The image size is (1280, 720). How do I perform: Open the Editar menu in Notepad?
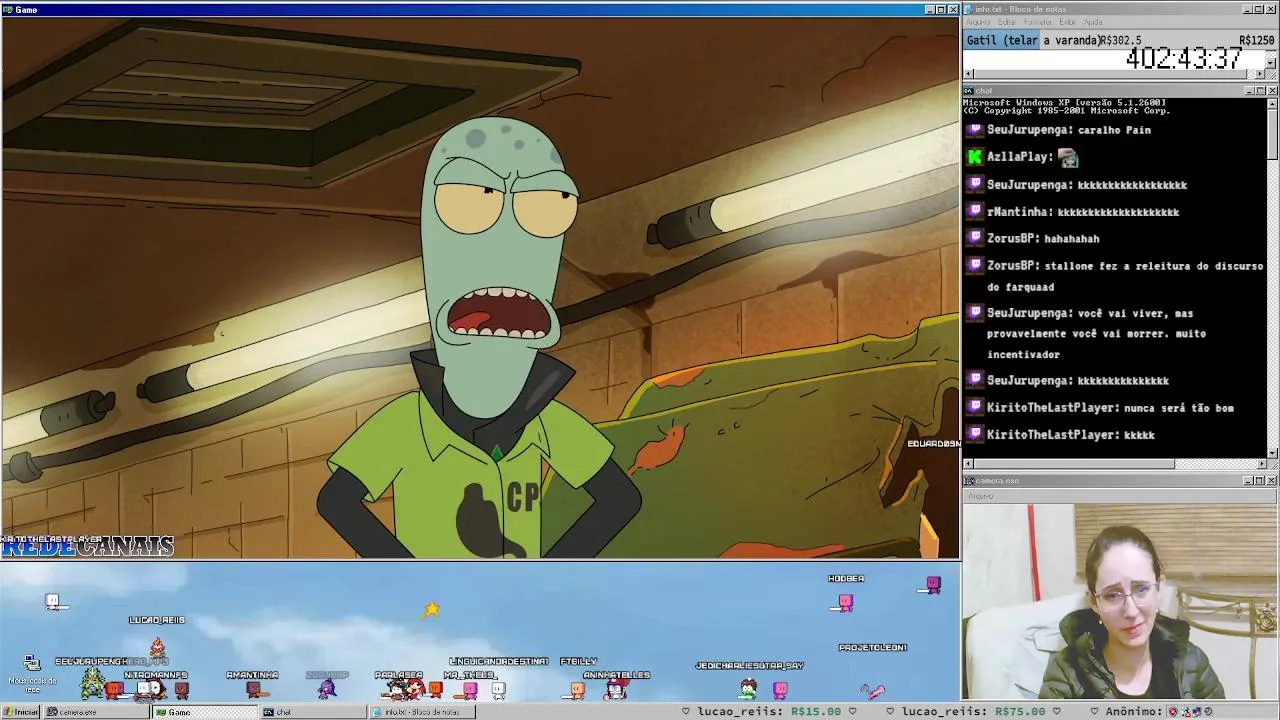tap(1007, 22)
